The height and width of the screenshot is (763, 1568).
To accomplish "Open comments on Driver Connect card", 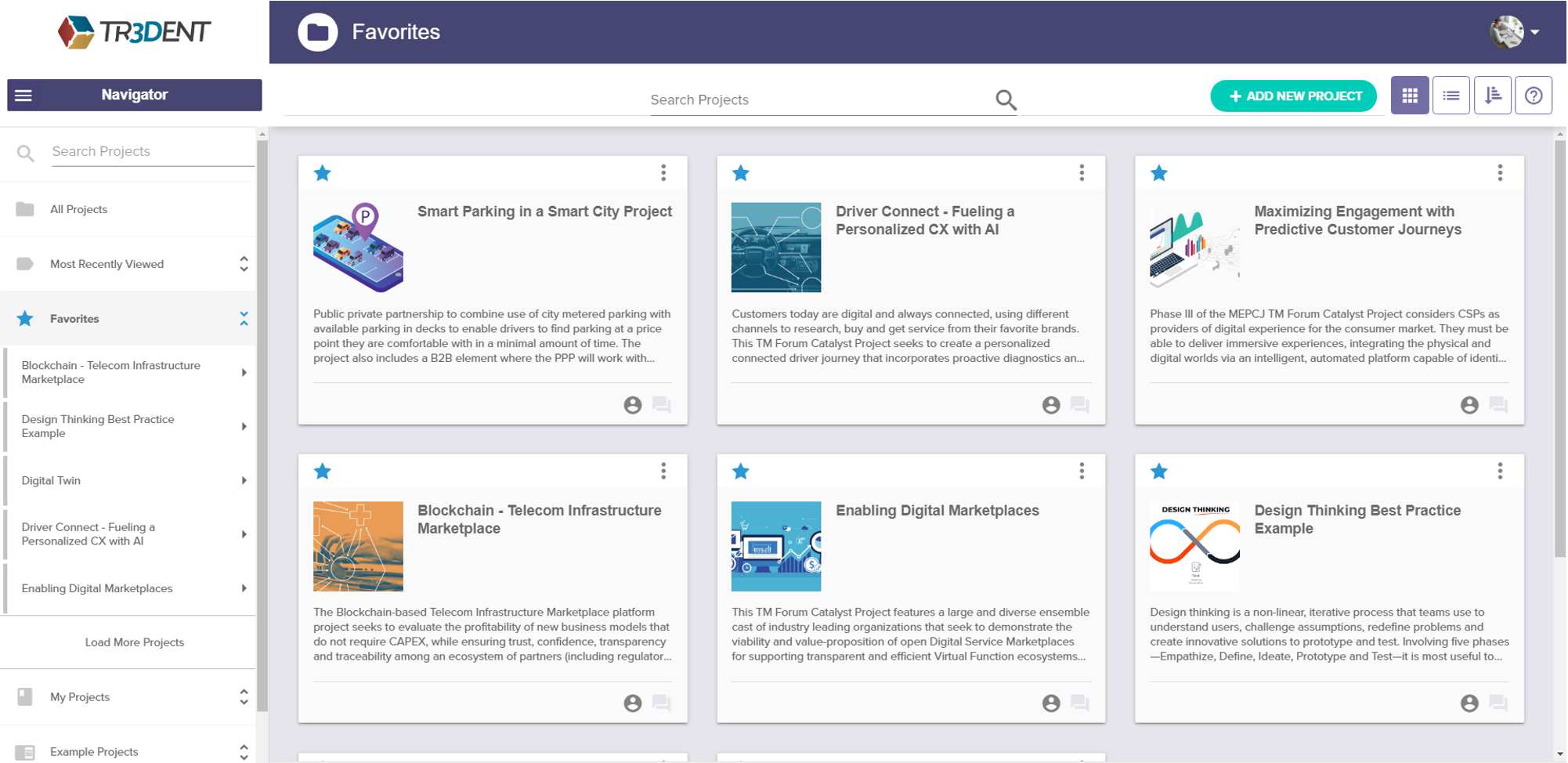I will pos(1080,405).
